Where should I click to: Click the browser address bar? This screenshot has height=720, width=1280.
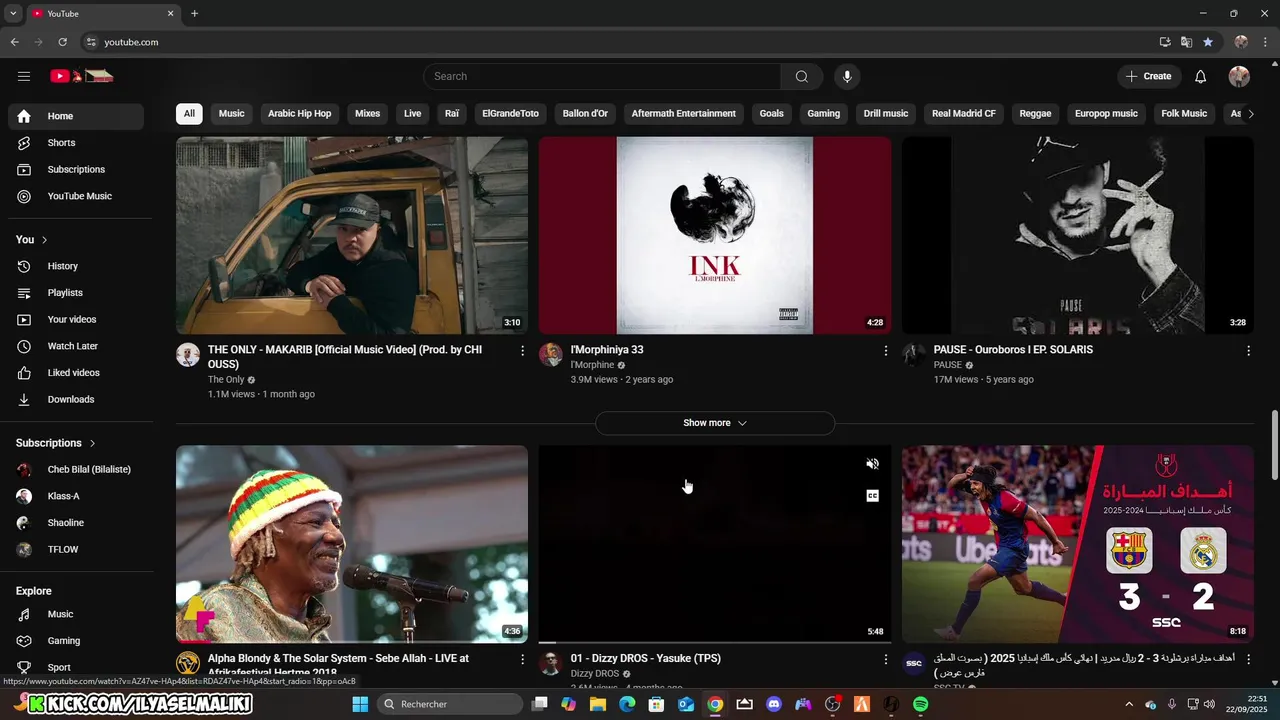620,42
